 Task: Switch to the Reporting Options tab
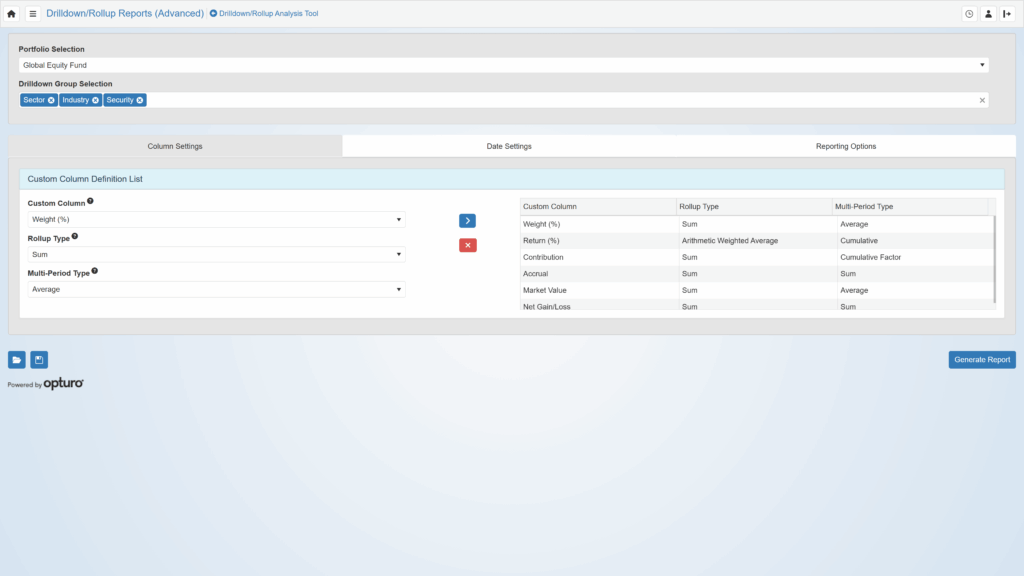point(845,146)
